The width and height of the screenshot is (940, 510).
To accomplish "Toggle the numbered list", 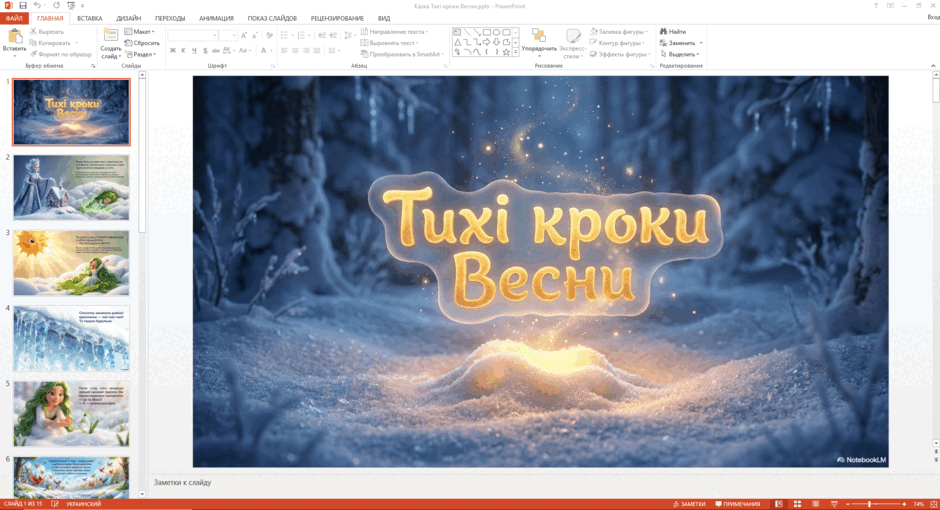I will tap(303, 35).
